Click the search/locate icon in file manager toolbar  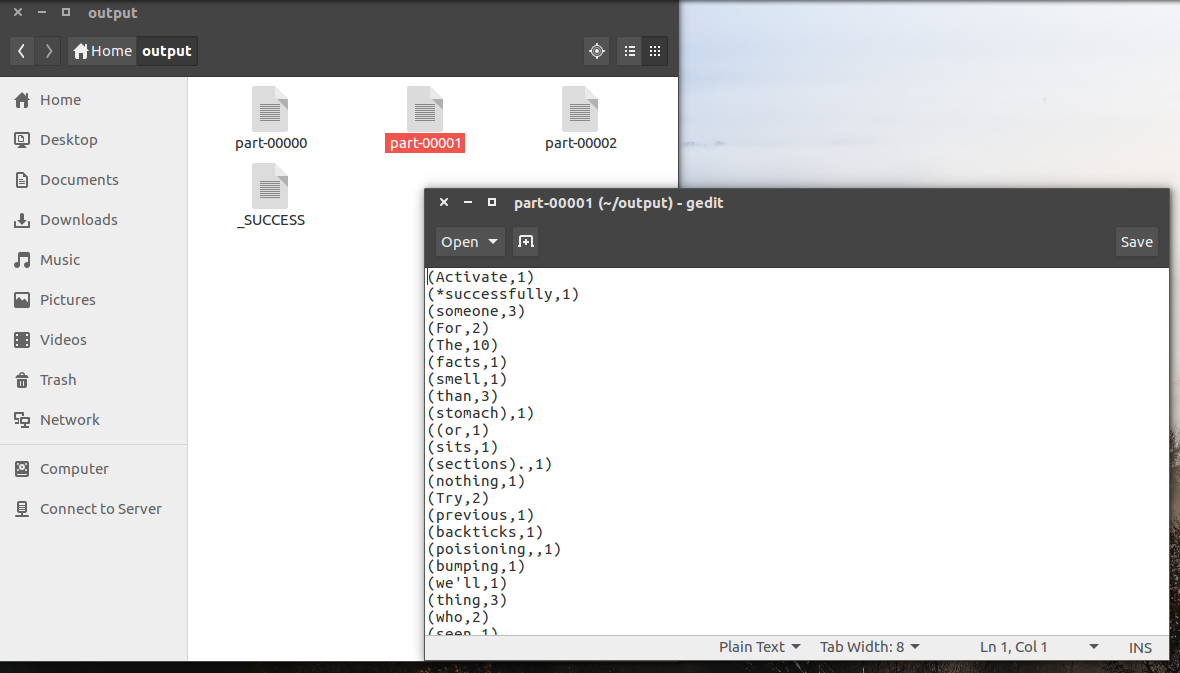click(596, 51)
